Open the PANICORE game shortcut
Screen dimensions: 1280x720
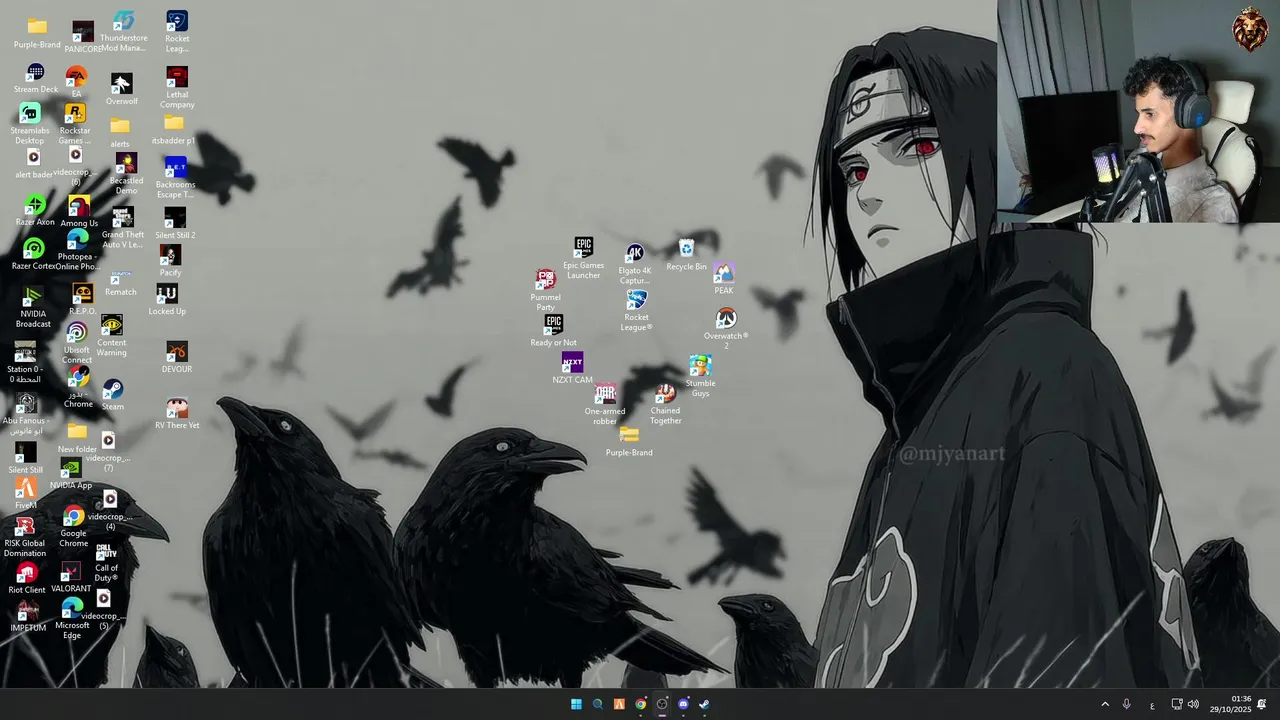[83, 37]
